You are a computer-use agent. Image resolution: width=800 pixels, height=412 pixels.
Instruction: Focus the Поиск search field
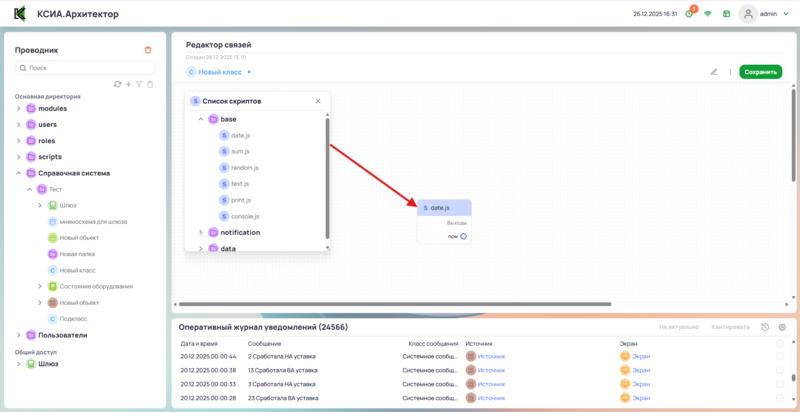[x=85, y=67]
